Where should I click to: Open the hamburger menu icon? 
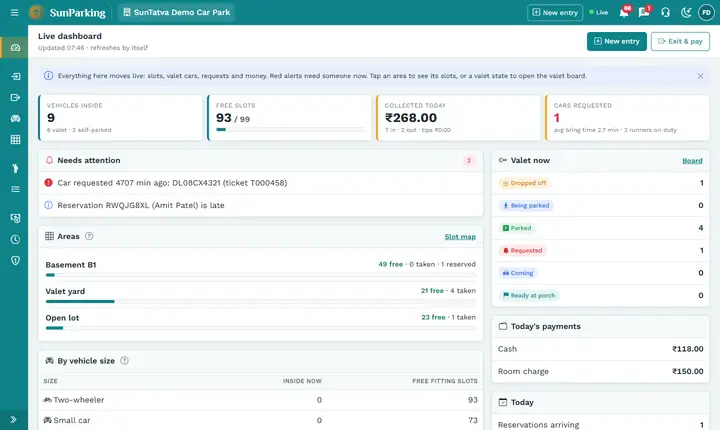coord(14,12)
